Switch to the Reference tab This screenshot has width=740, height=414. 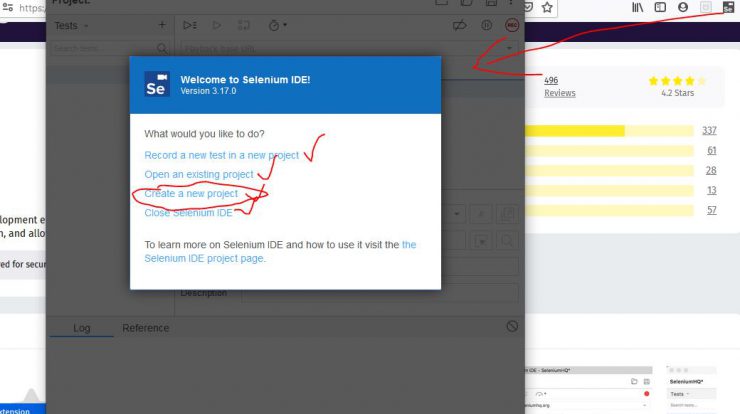click(x=145, y=328)
